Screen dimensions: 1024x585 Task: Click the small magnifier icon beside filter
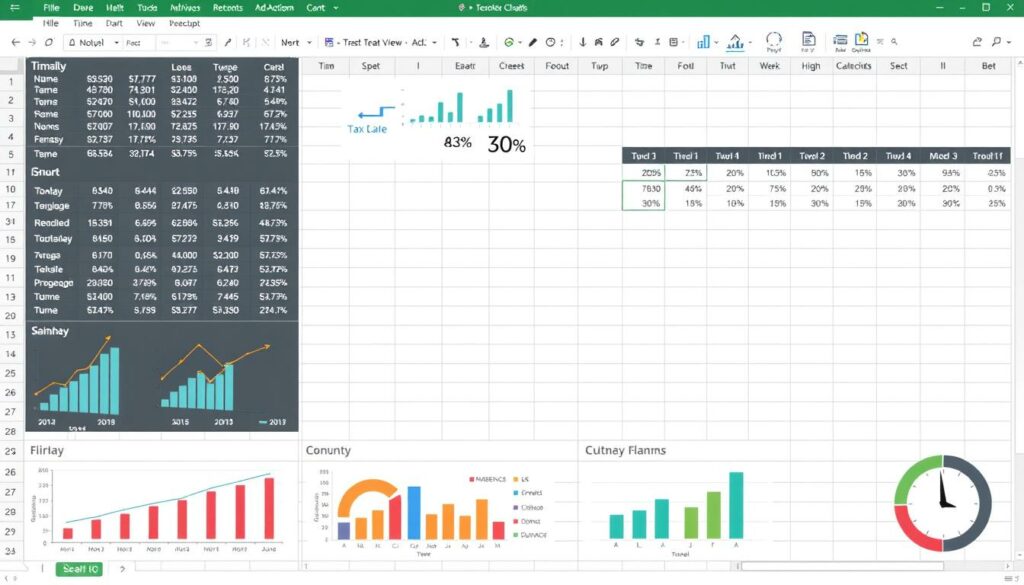click(894, 42)
